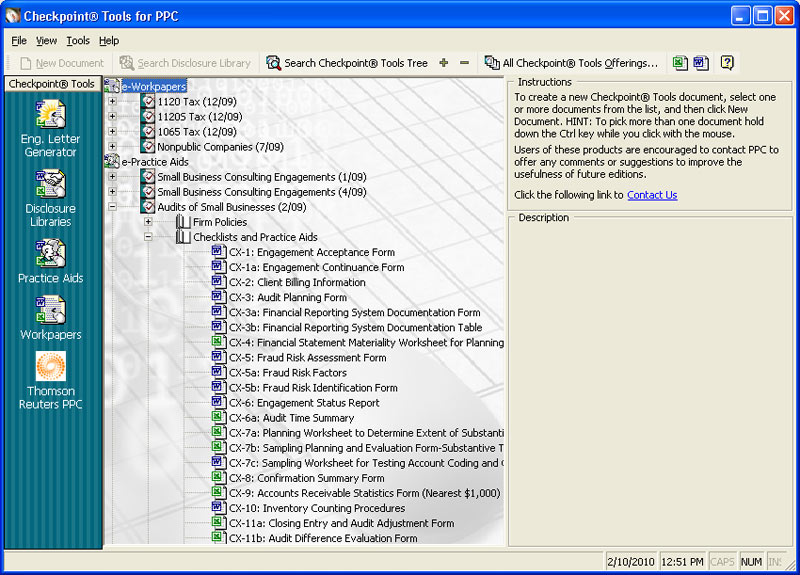Open help via the question mark icon
This screenshot has height=575, width=800.
pos(727,63)
